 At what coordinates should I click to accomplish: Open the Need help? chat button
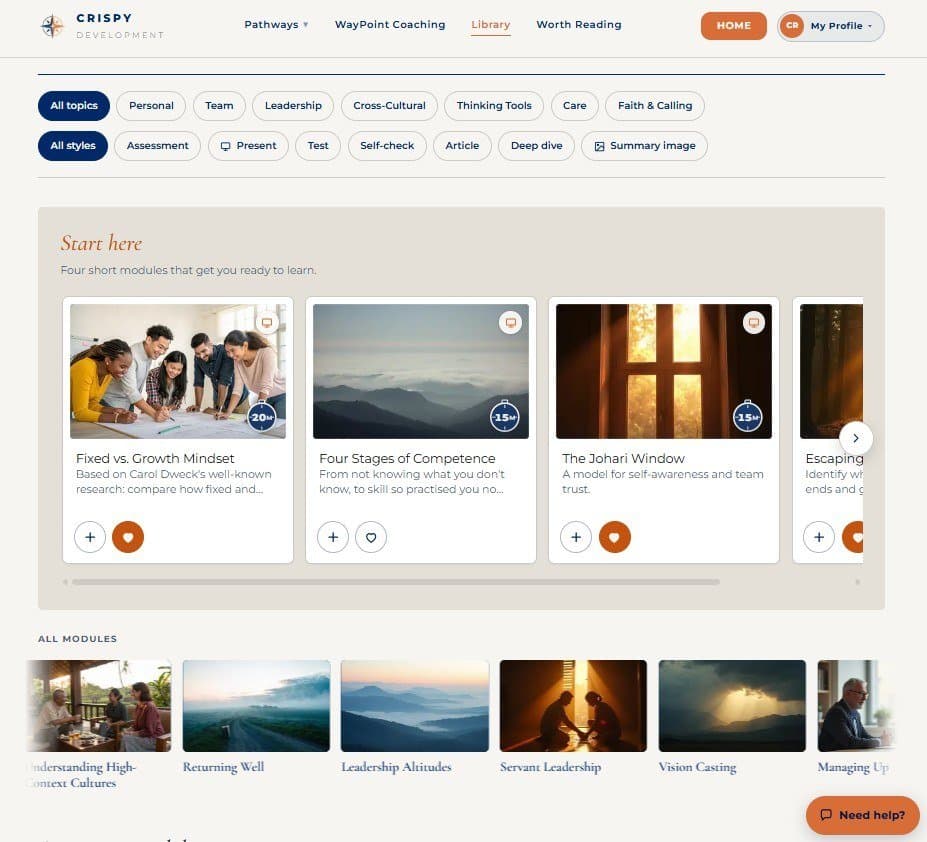[x=863, y=815]
